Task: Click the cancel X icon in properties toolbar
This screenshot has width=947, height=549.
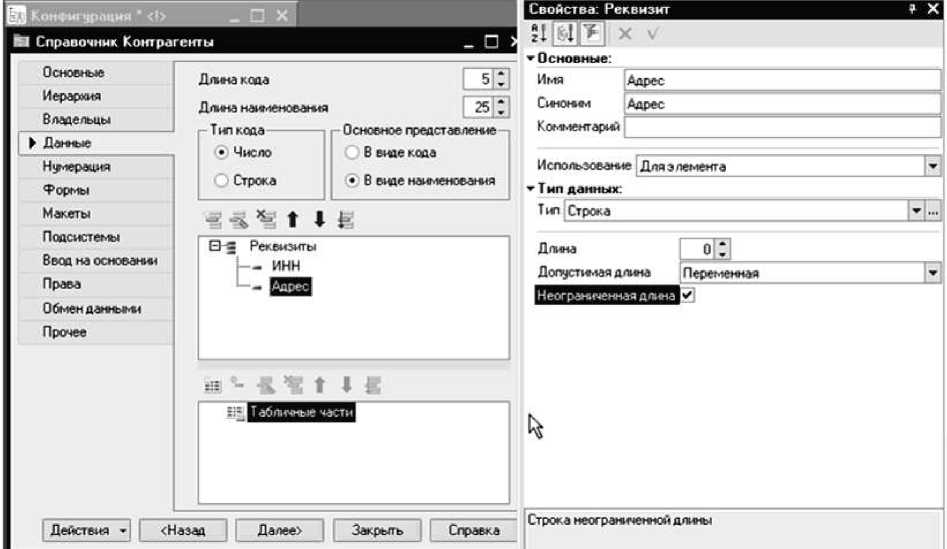Action: coord(625,34)
